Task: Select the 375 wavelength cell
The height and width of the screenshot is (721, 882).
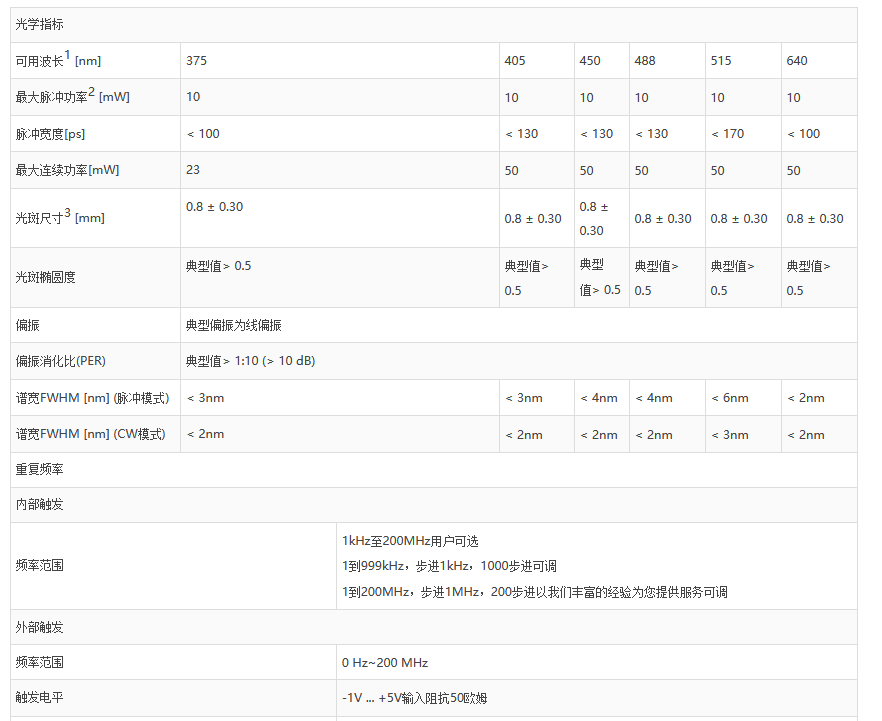Action: pyautogui.click(x=197, y=61)
